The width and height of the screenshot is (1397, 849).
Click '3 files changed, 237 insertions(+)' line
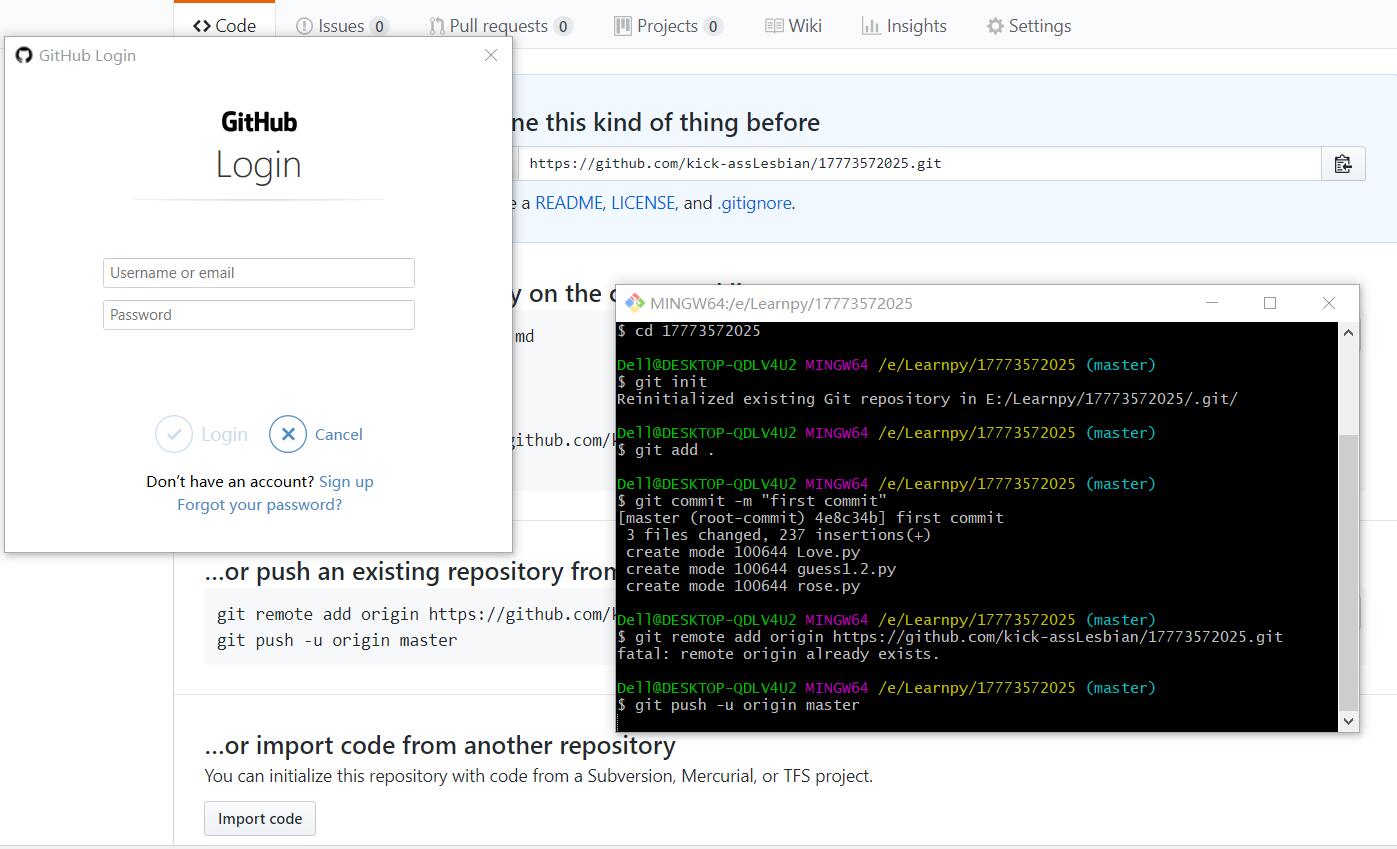click(x=778, y=535)
